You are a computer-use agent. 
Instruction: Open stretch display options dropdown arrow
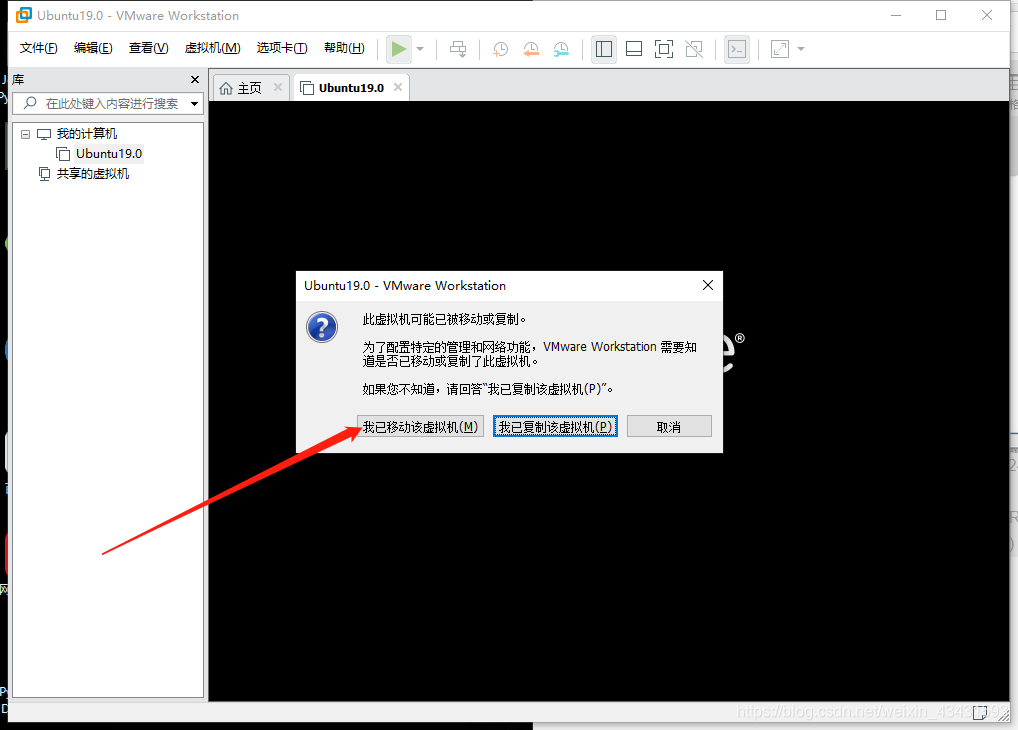coord(801,49)
